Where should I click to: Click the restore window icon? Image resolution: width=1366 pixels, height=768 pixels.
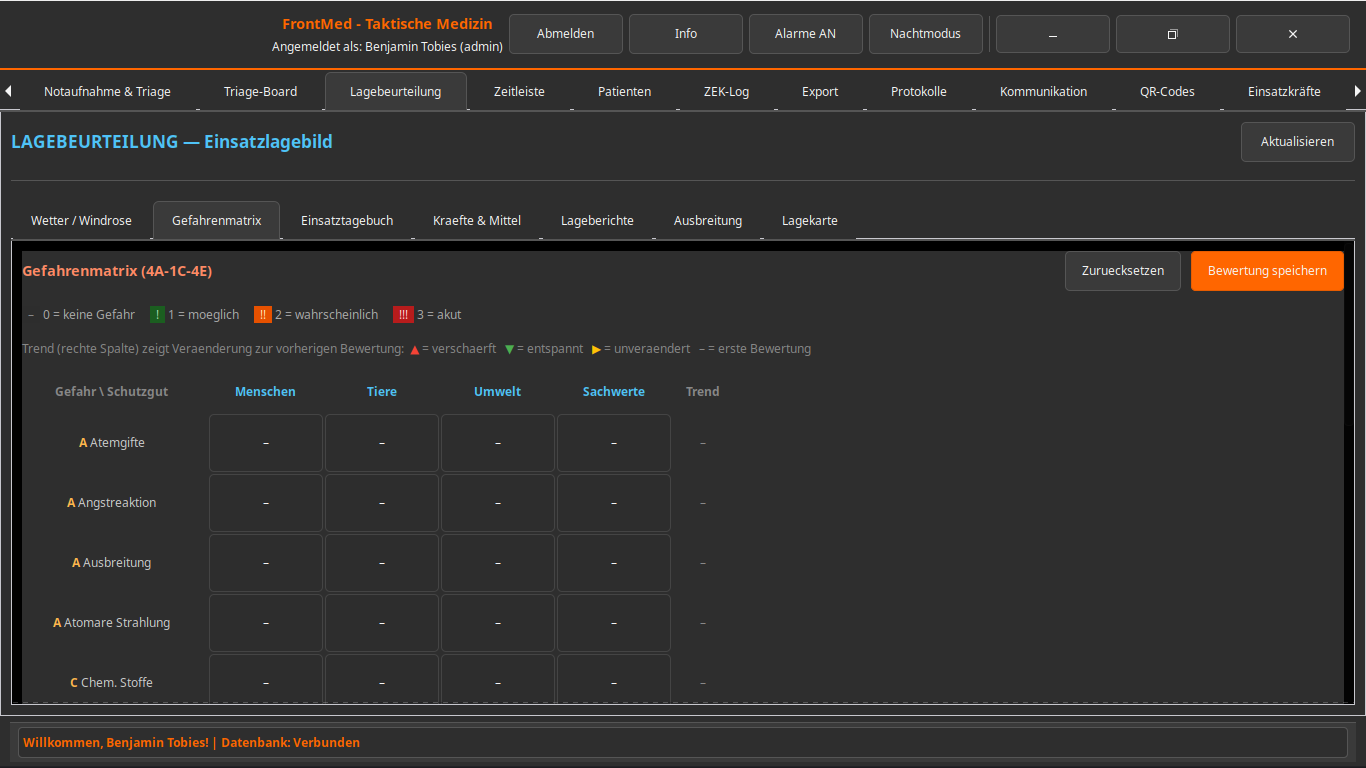tap(1172, 34)
